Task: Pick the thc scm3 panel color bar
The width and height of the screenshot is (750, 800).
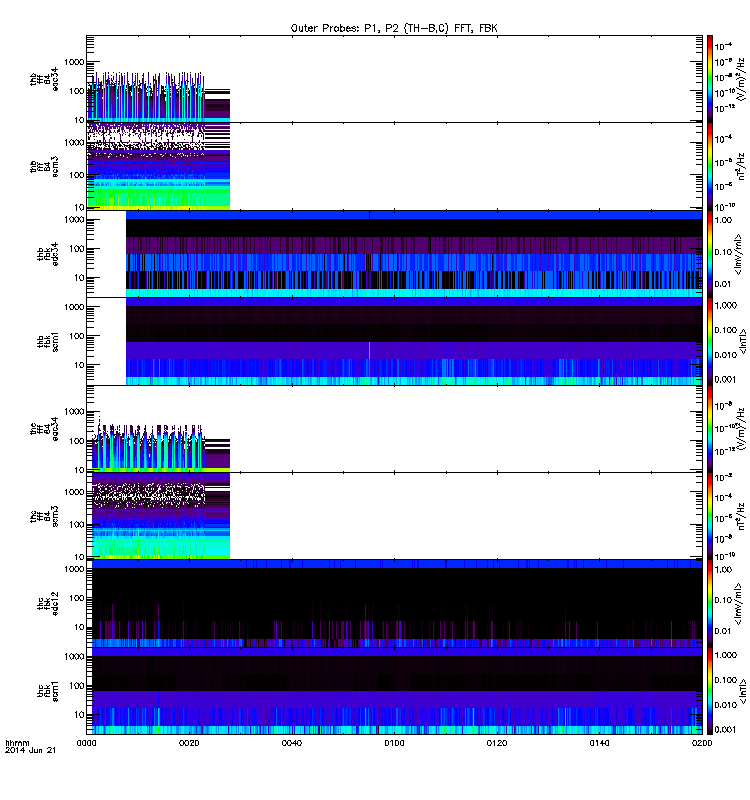Action: (x=710, y=516)
